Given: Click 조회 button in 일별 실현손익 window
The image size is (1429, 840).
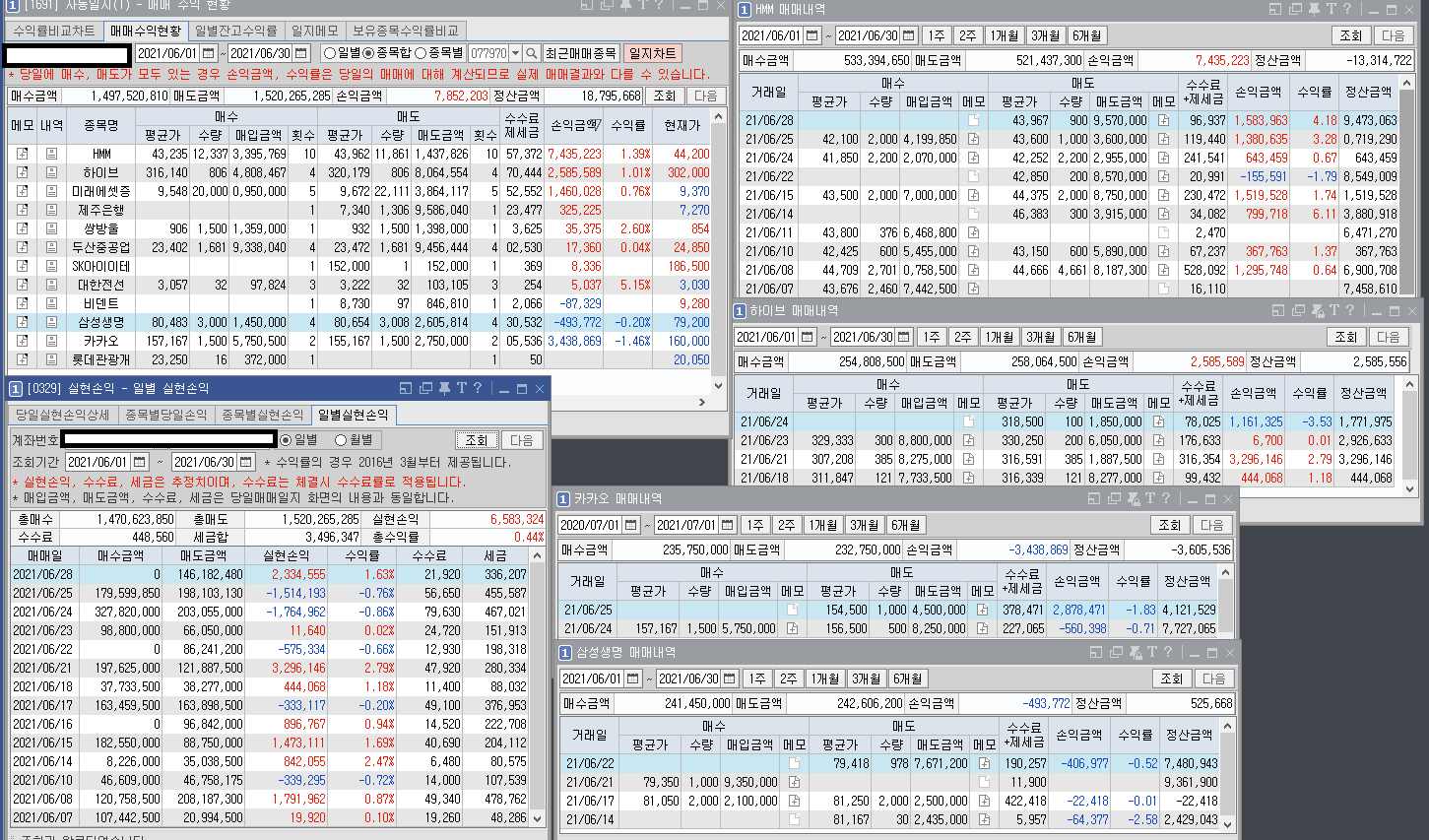Looking at the screenshot, I should [x=477, y=440].
